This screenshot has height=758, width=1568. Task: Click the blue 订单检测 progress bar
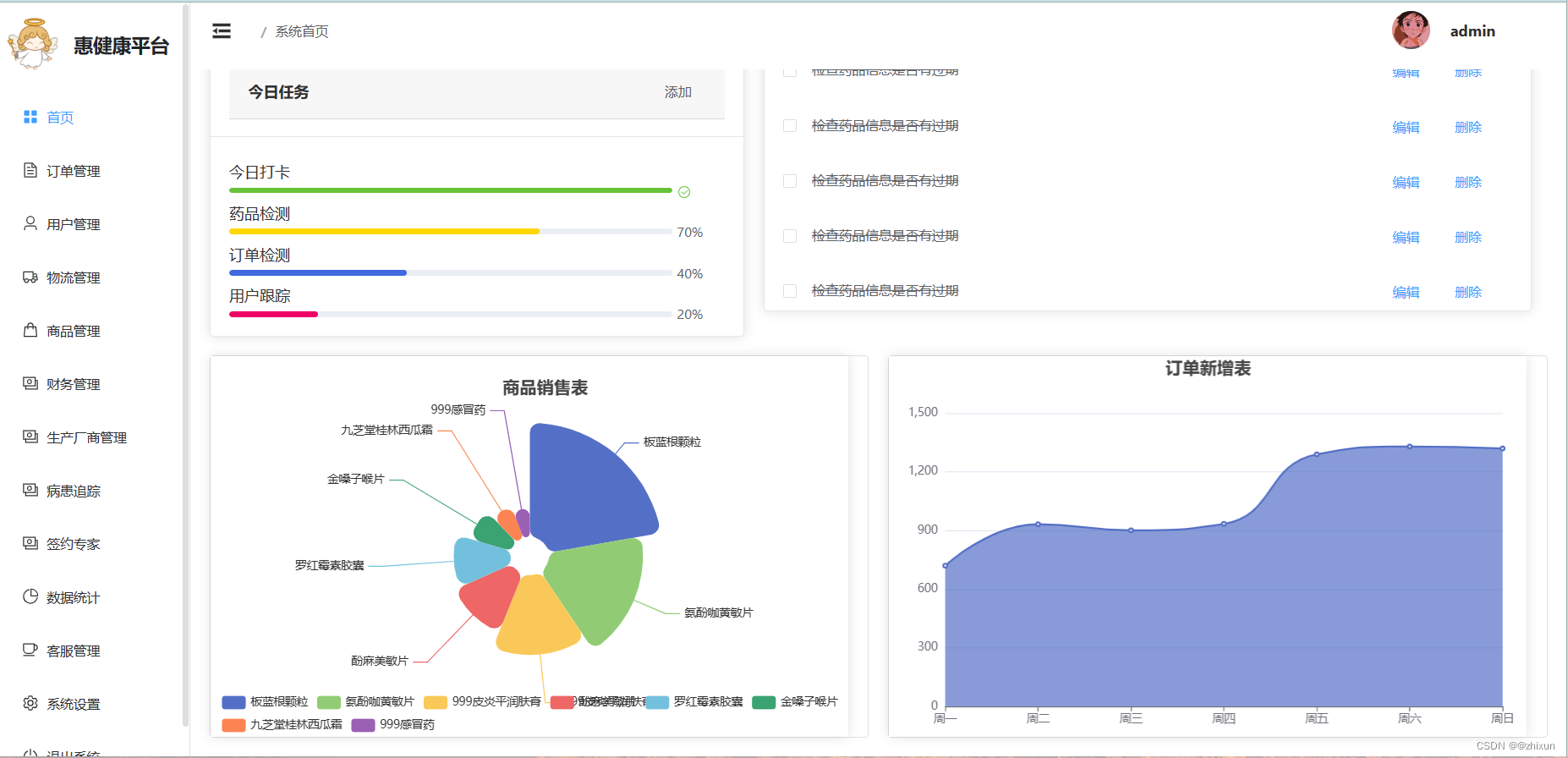coord(318,273)
